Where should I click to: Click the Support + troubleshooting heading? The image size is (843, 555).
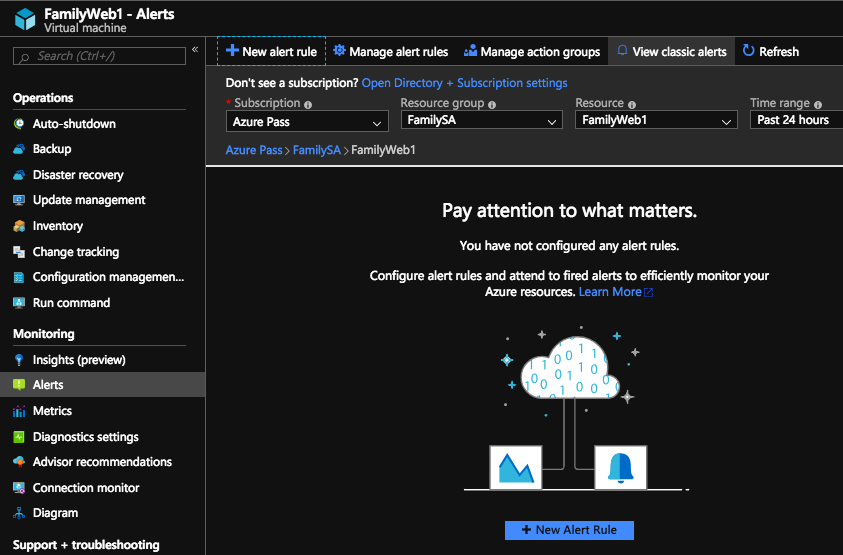[x=86, y=545]
